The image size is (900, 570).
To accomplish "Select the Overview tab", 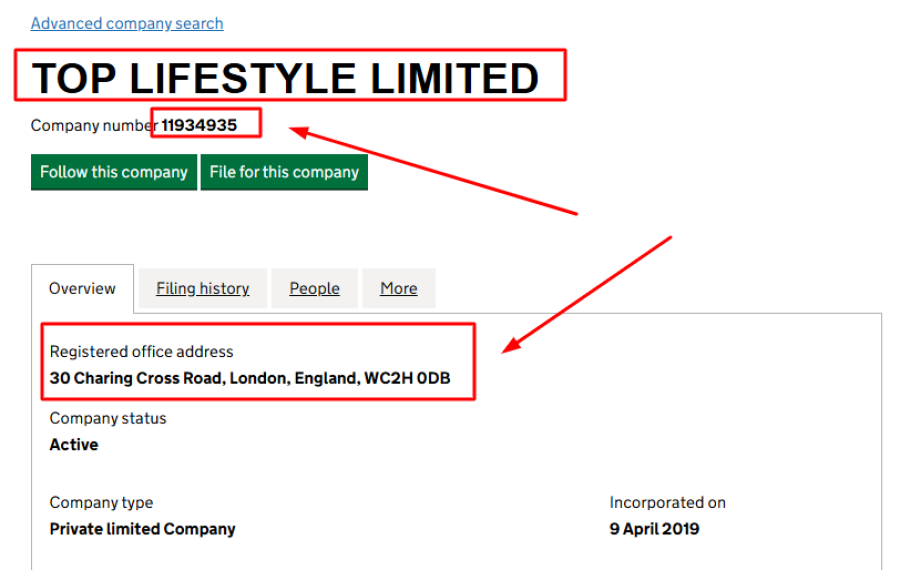I will (x=82, y=288).
